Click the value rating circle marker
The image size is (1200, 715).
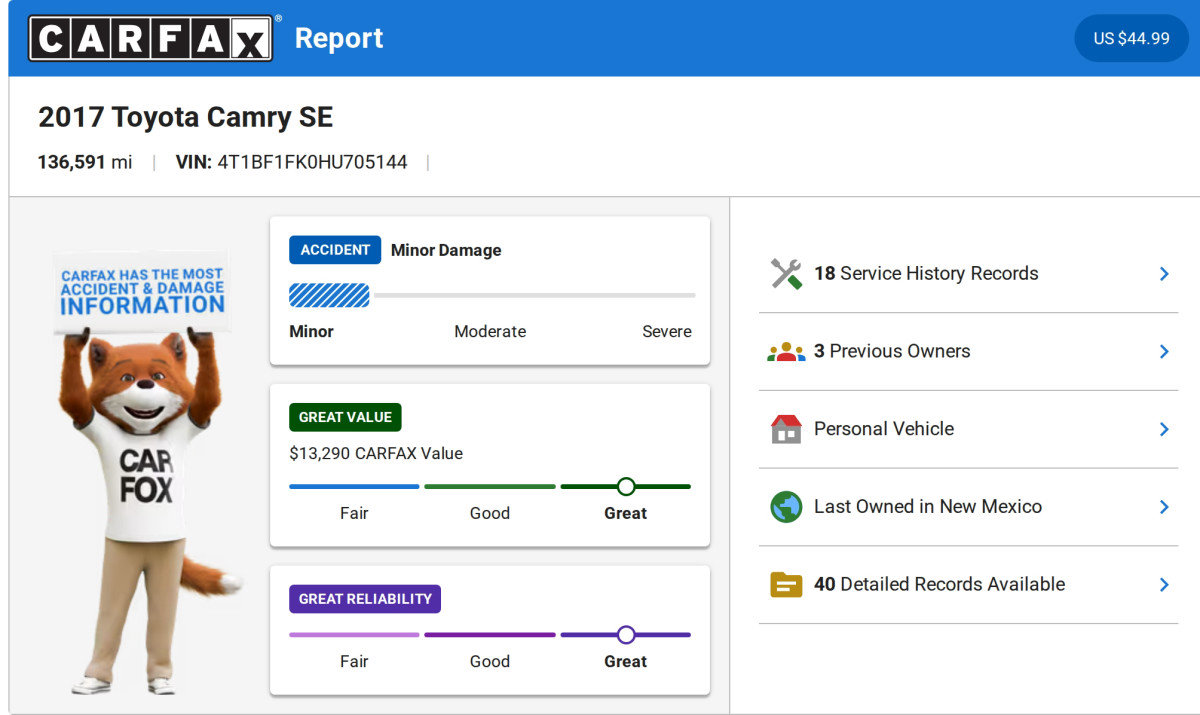[x=626, y=487]
